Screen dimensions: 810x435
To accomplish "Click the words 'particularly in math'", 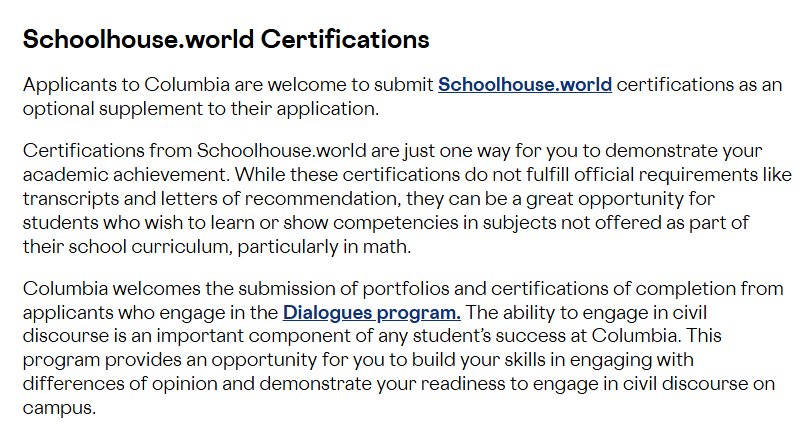I will 322,247.
